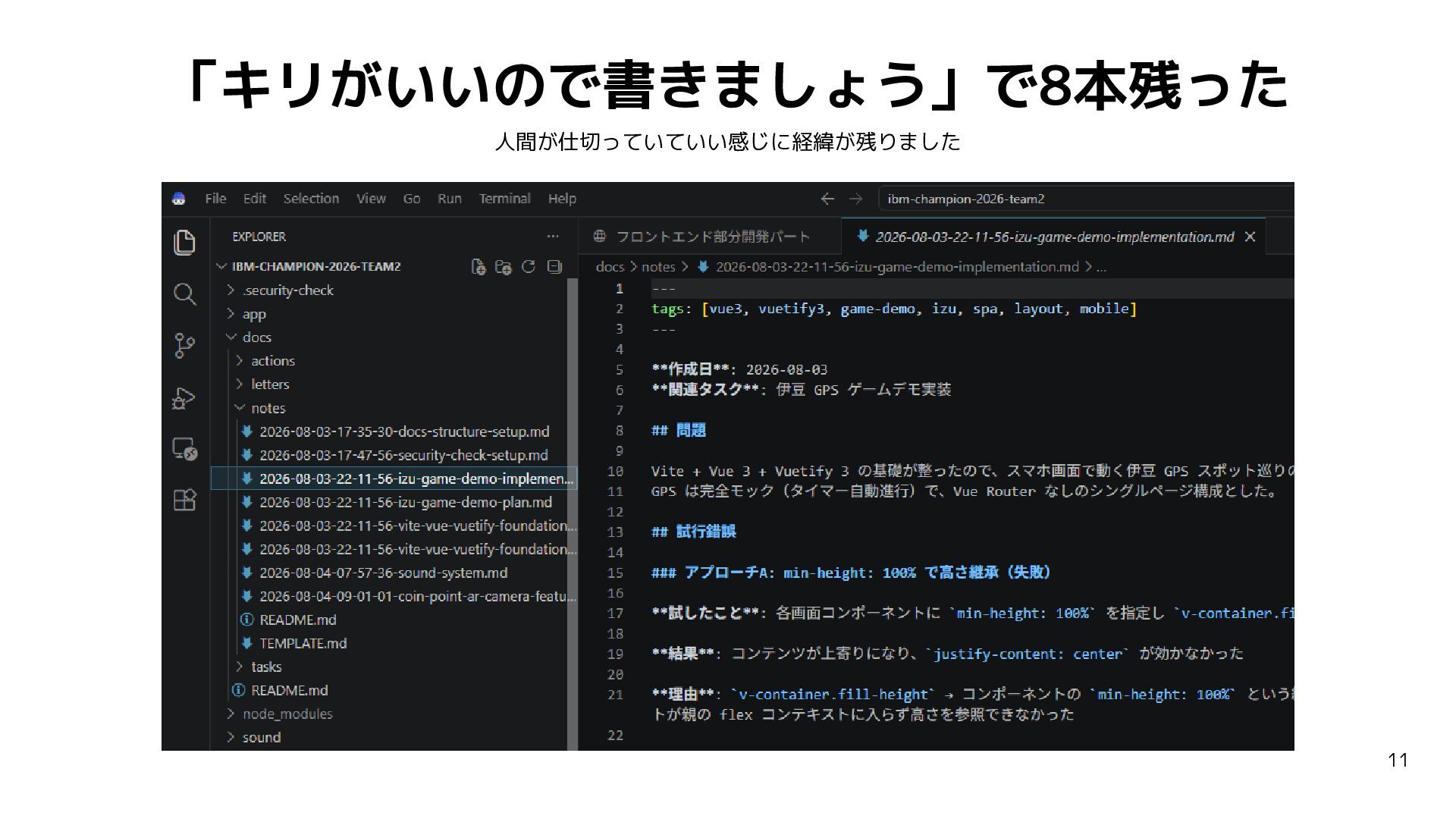The width and height of the screenshot is (1456, 819).
Task: Expand the app folder
Action: point(254,314)
